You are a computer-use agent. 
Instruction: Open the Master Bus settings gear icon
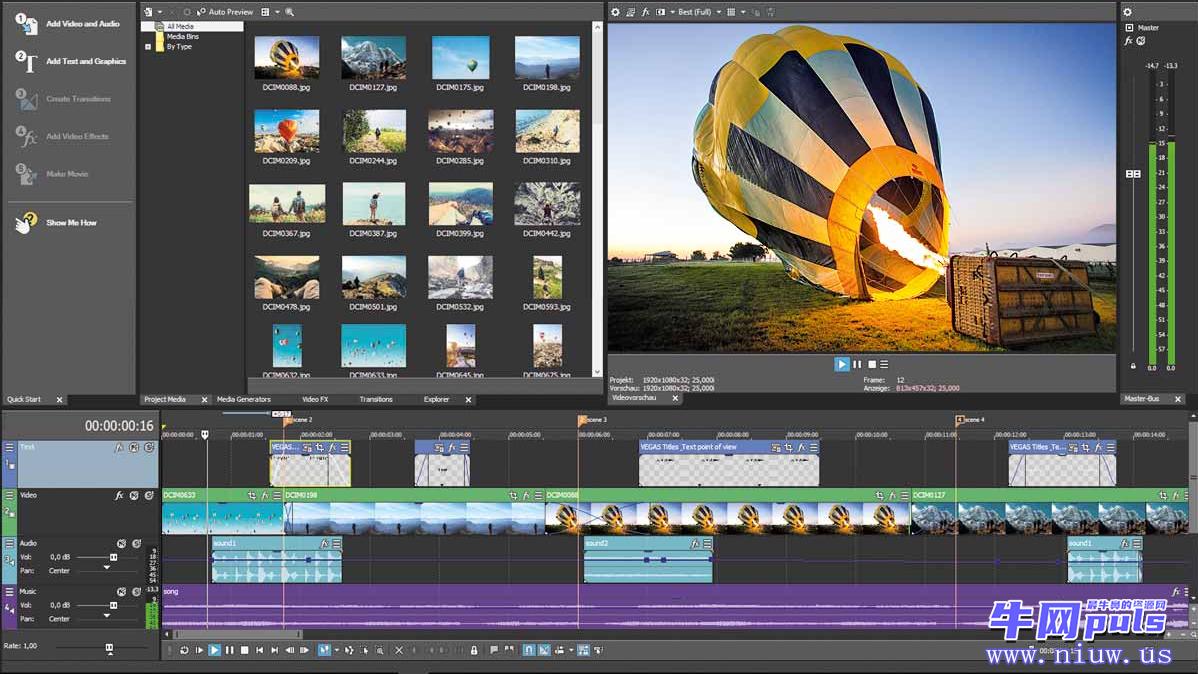(1127, 12)
